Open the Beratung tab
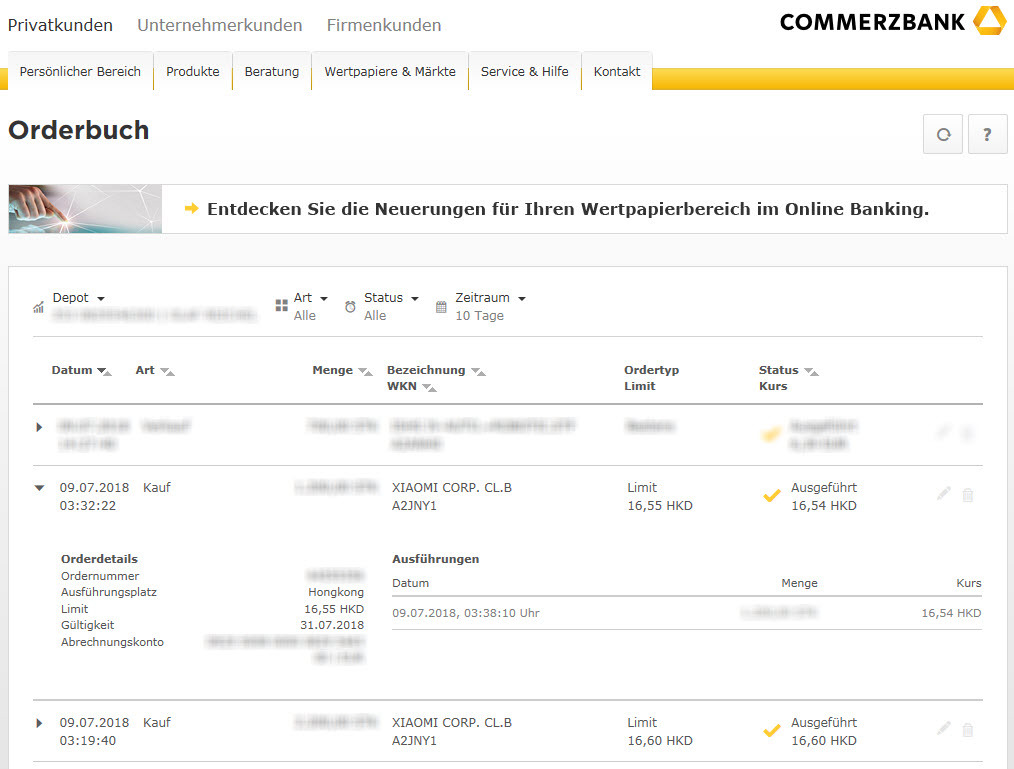Image resolution: width=1014 pixels, height=769 pixels. tap(272, 71)
